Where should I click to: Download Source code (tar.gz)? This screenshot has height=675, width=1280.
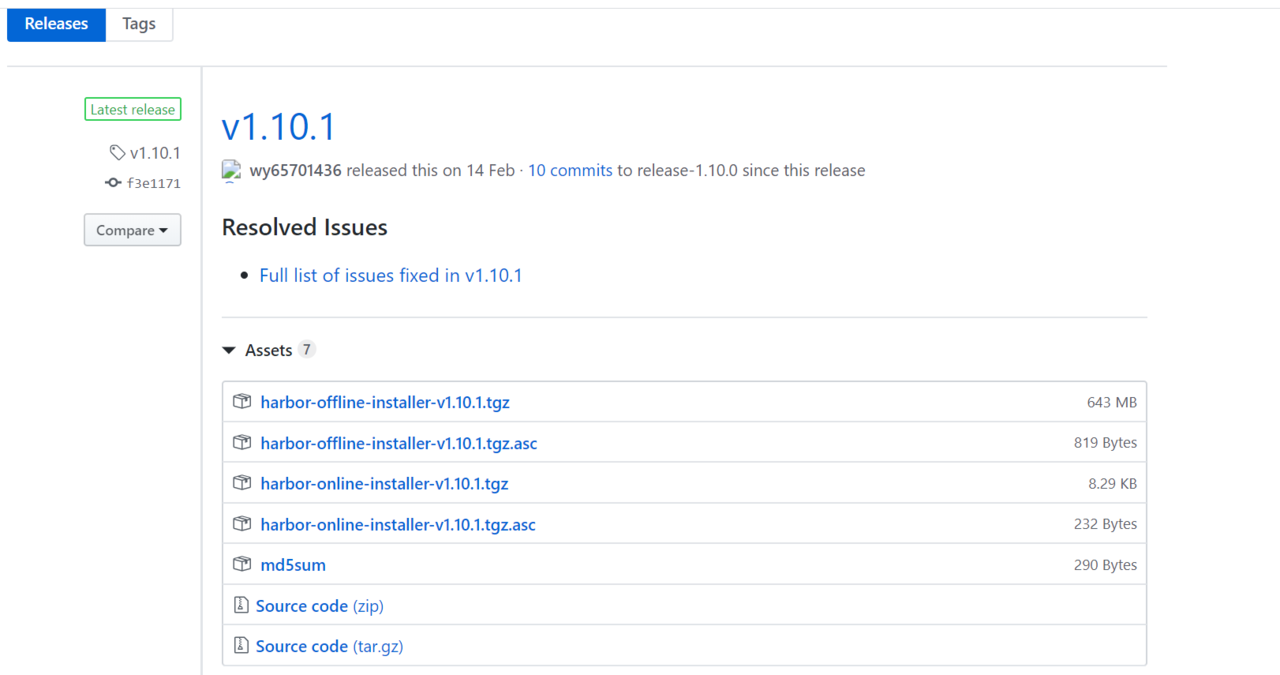pyautogui.click(x=330, y=646)
